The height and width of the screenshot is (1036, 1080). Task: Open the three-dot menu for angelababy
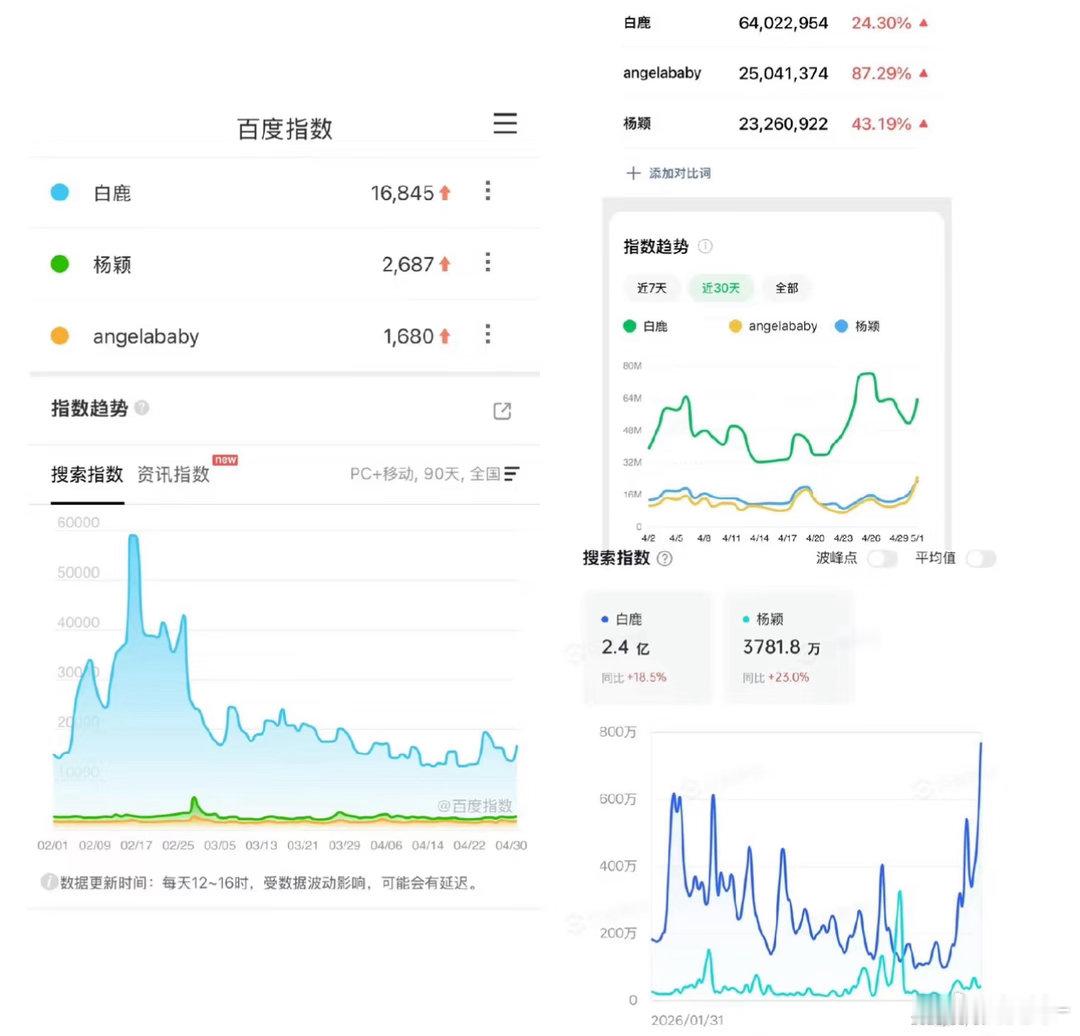coord(488,334)
